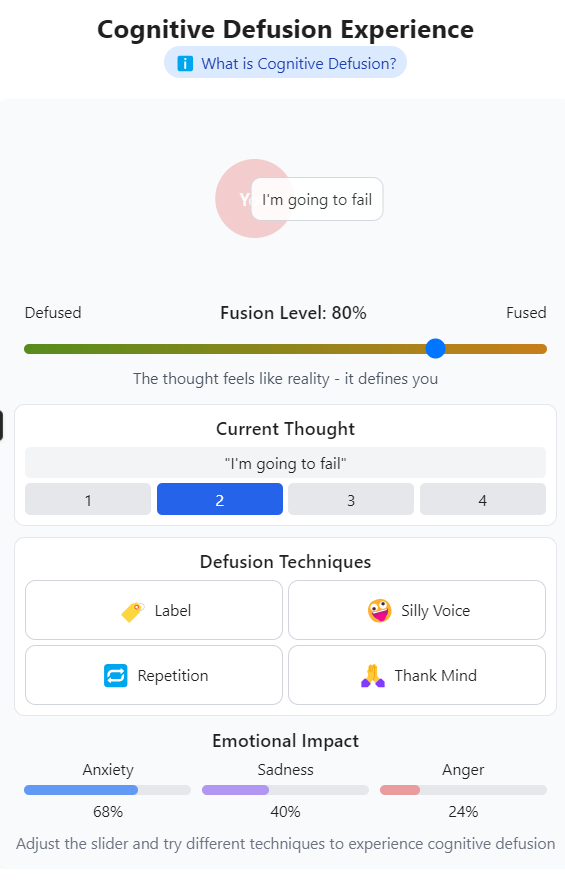Select thought number 2
Screen dimensions: 565x881
point(220,499)
